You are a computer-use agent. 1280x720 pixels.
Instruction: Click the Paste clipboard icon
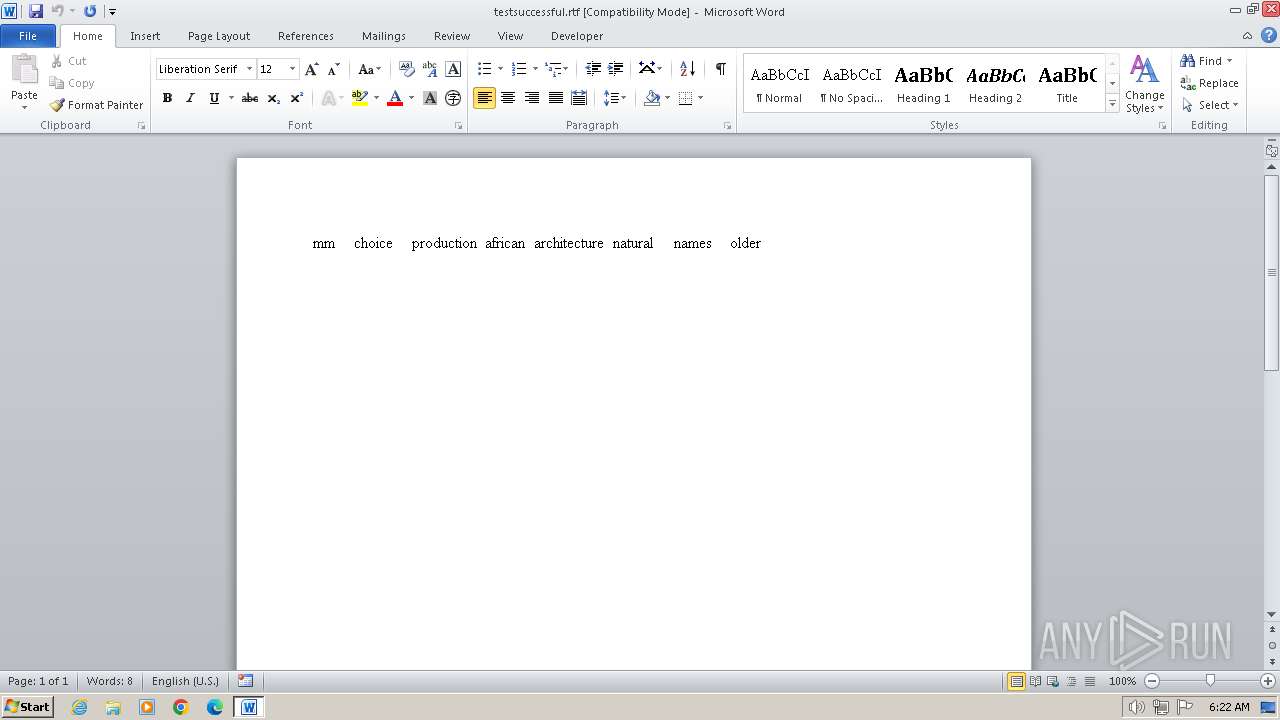pyautogui.click(x=24, y=72)
